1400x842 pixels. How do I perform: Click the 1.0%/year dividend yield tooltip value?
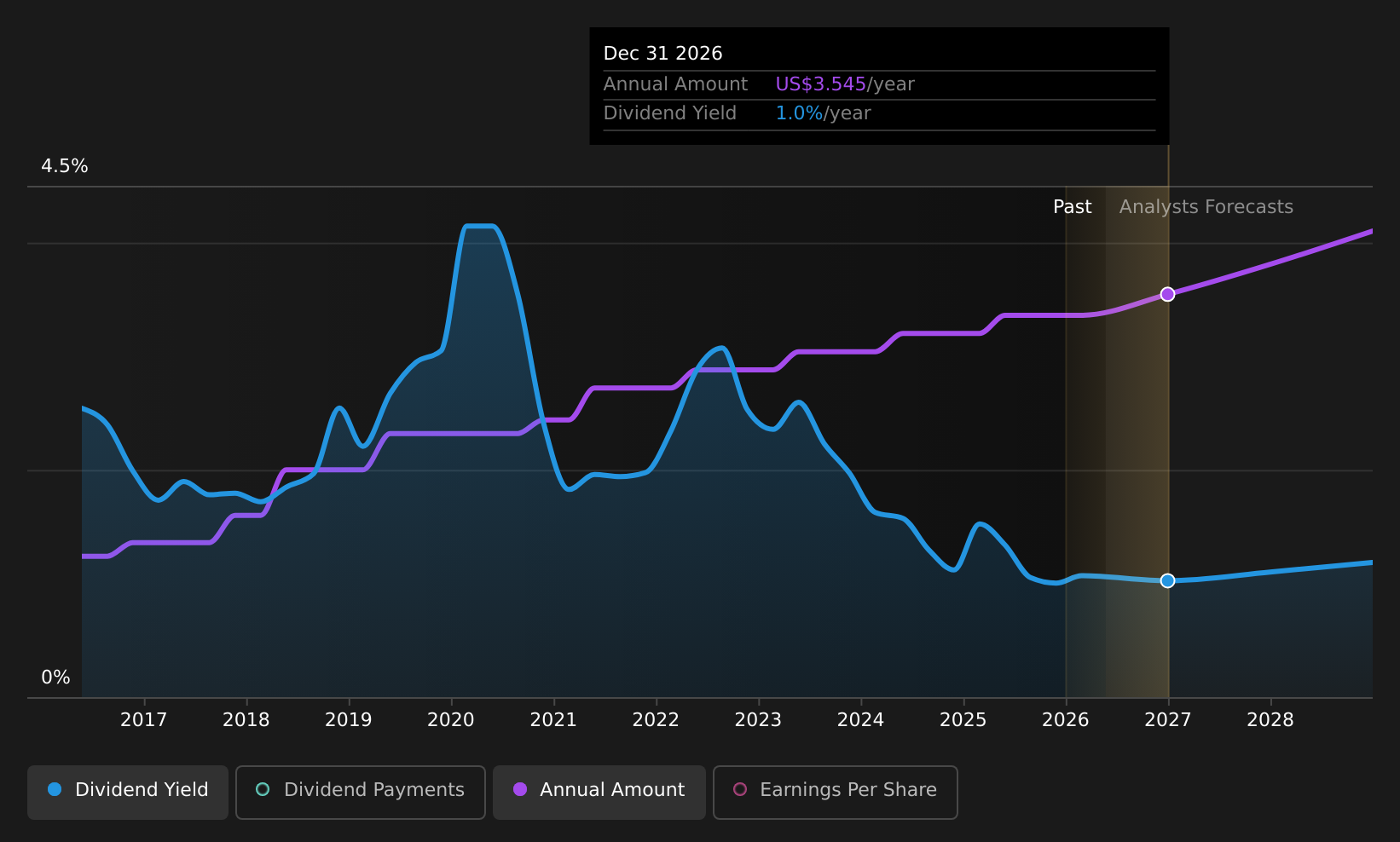pos(823,113)
